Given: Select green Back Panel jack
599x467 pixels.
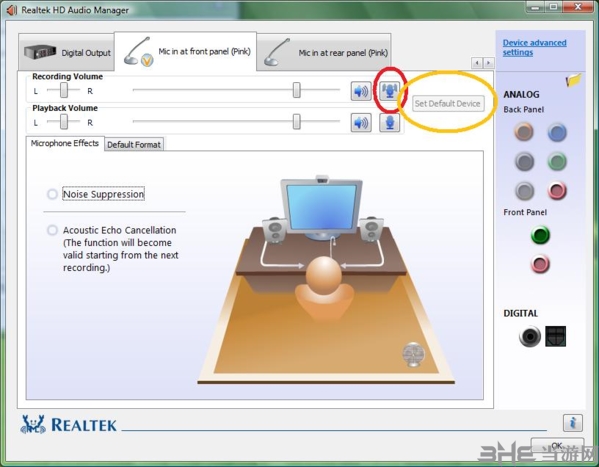Looking at the screenshot, I should pyautogui.click(x=557, y=161).
